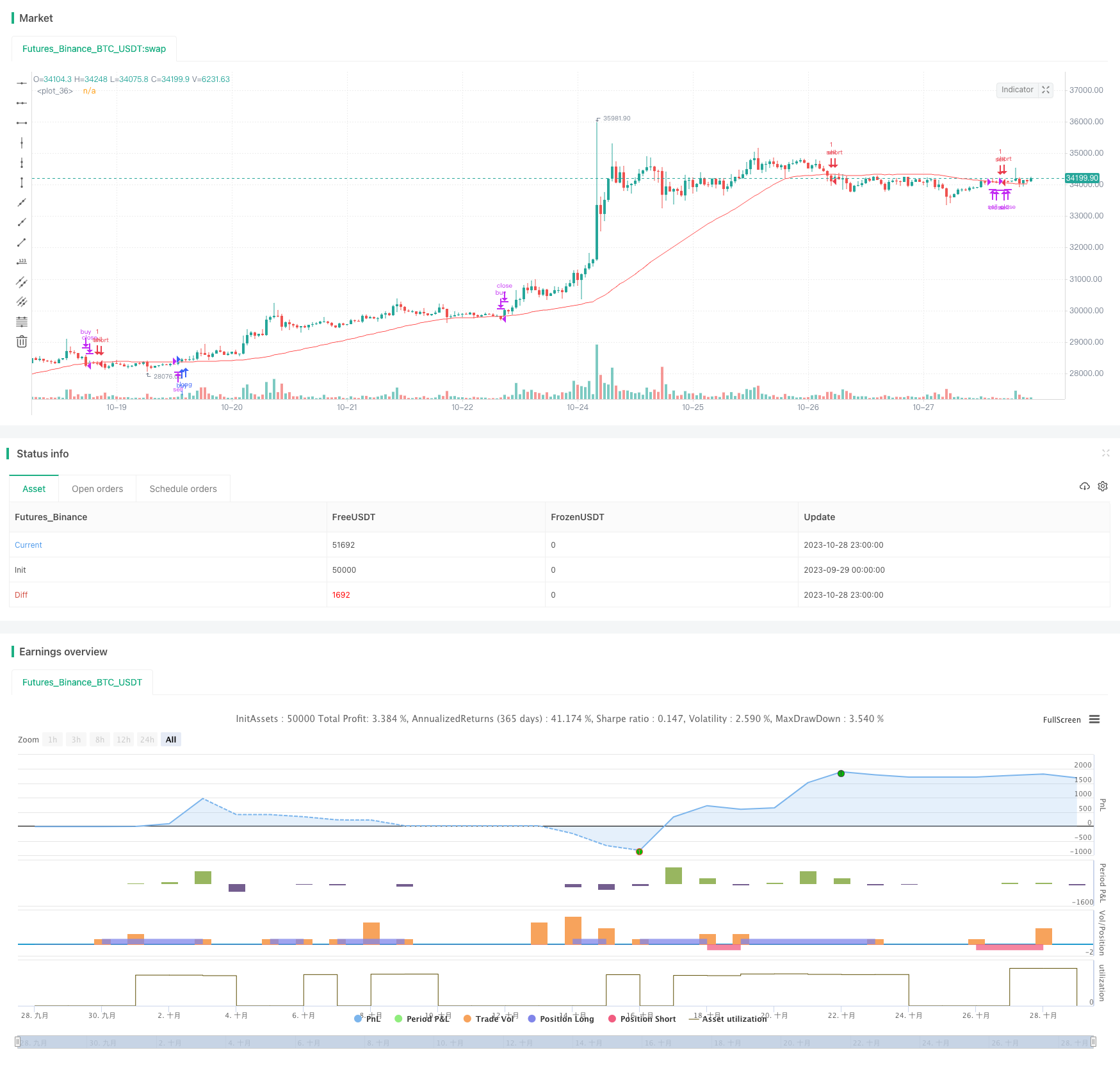The height and width of the screenshot is (1066, 1120).
Task: Select the Futures_Binance_BTC_USDT earnings tab
Action: click(82, 682)
